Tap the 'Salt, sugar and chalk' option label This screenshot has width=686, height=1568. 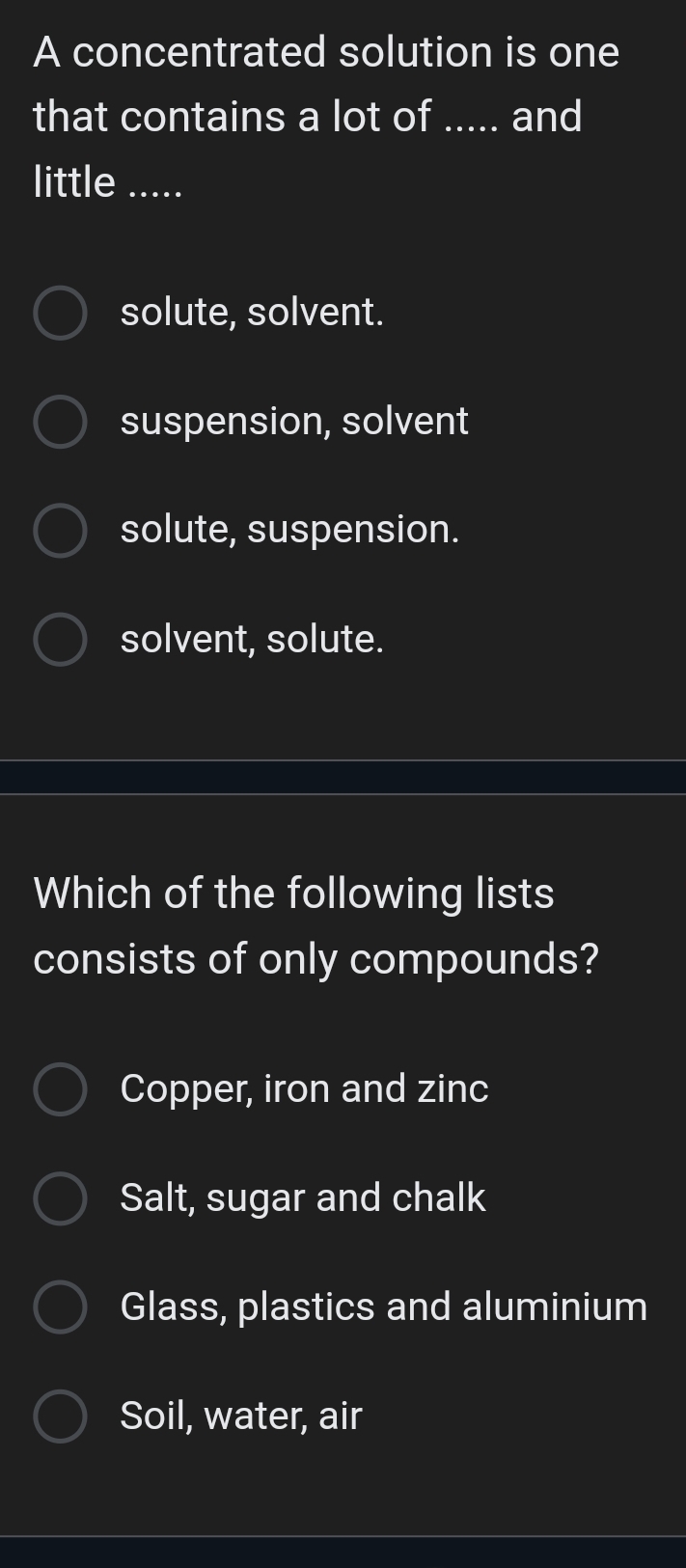pyautogui.click(x=303, y=1197)
